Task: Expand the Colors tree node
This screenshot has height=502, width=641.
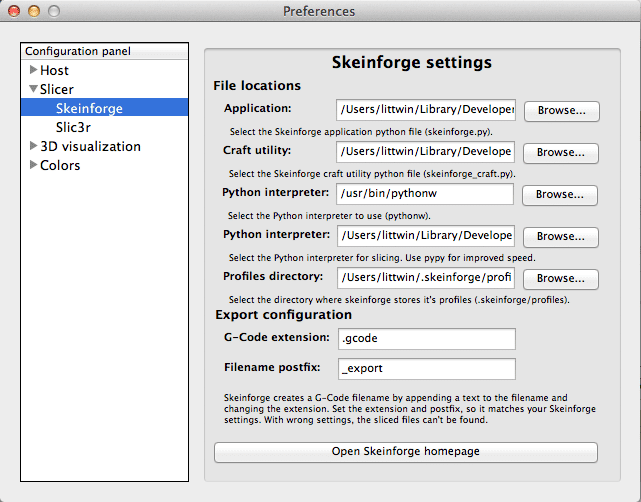Action: pyautogui.click(x=34, y=165)
